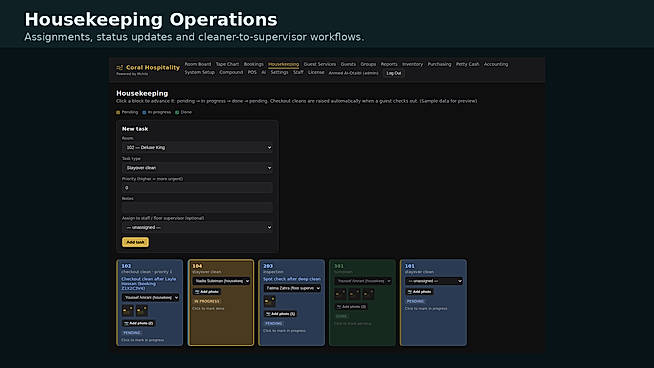Open the Groups tab

[x=368, y=64]
